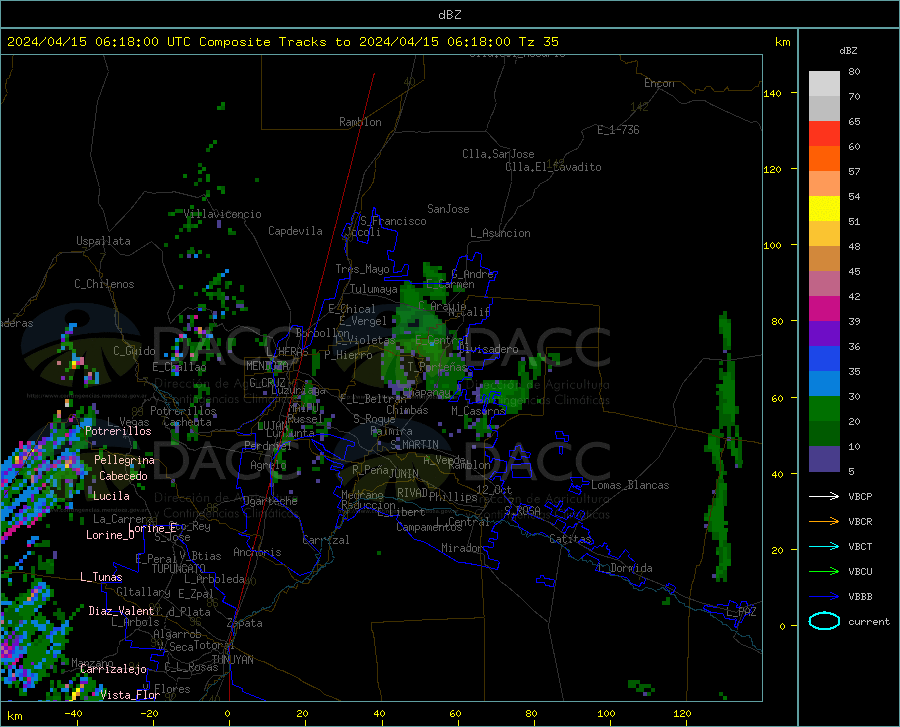
Task: Click the green VBCU arrow legend icon
Action: [824, 572]
